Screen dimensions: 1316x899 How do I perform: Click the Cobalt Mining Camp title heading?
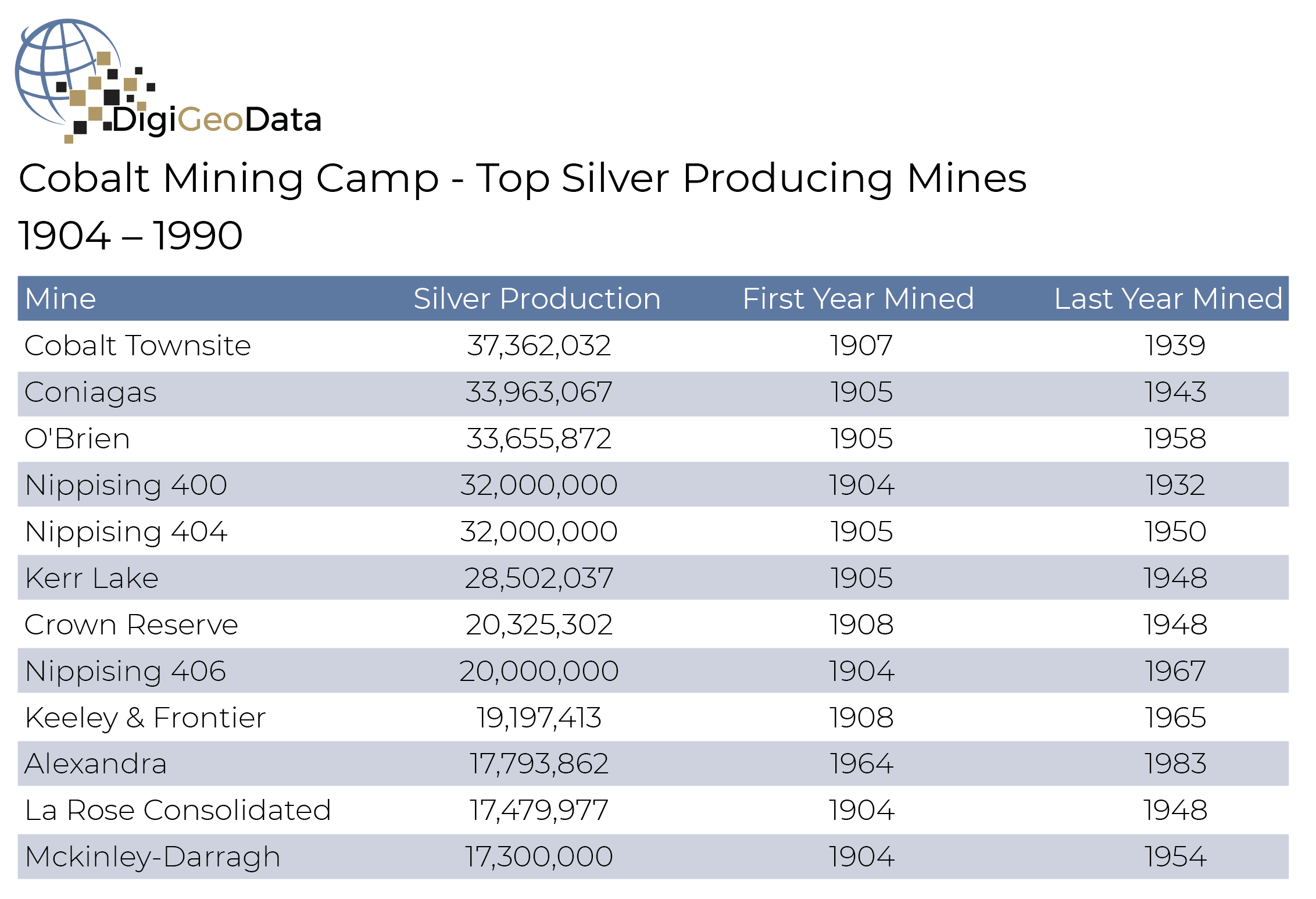click(x=522, y=178)
